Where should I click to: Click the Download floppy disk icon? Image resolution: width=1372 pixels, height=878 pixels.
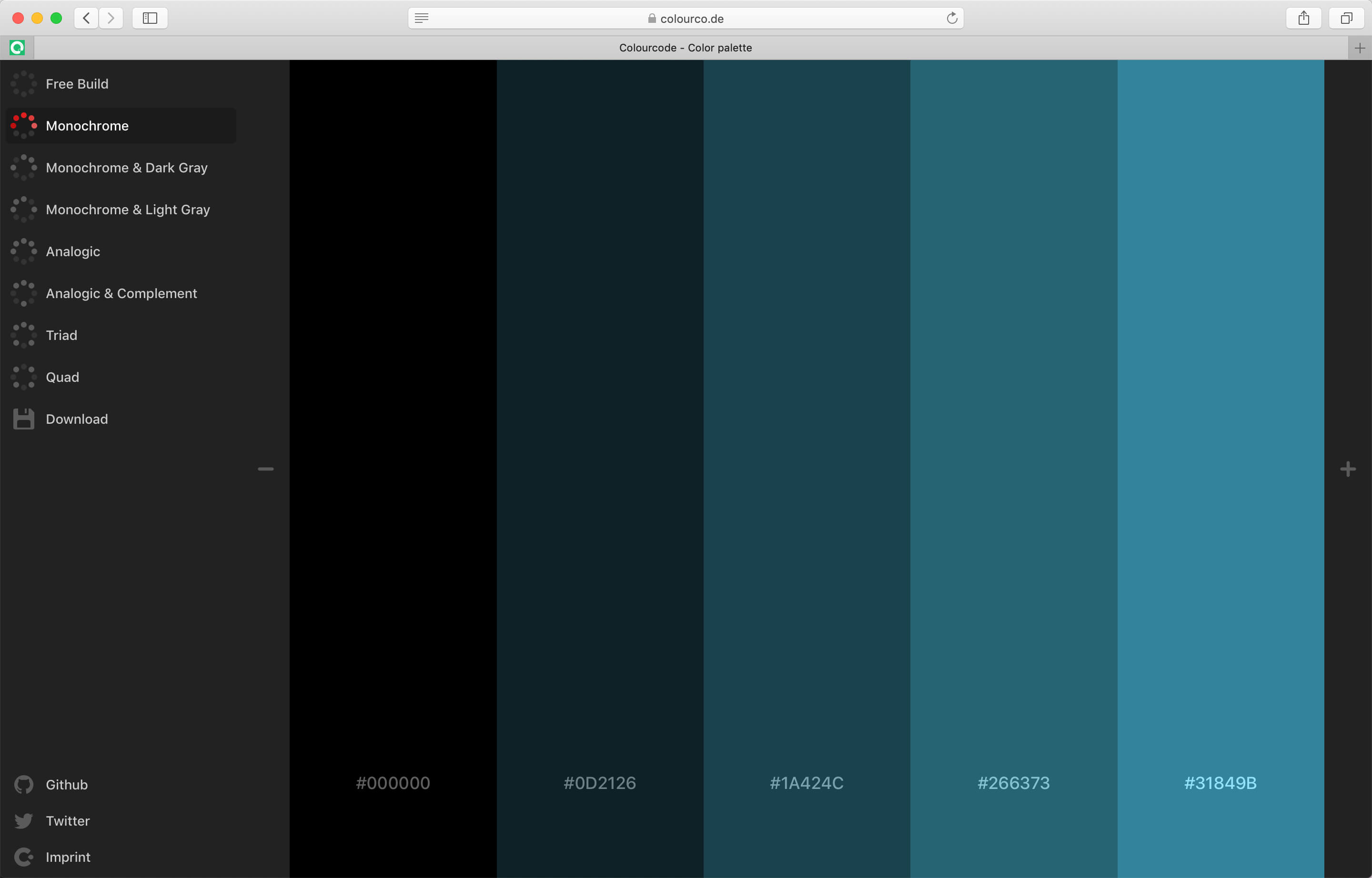point(24,419)
